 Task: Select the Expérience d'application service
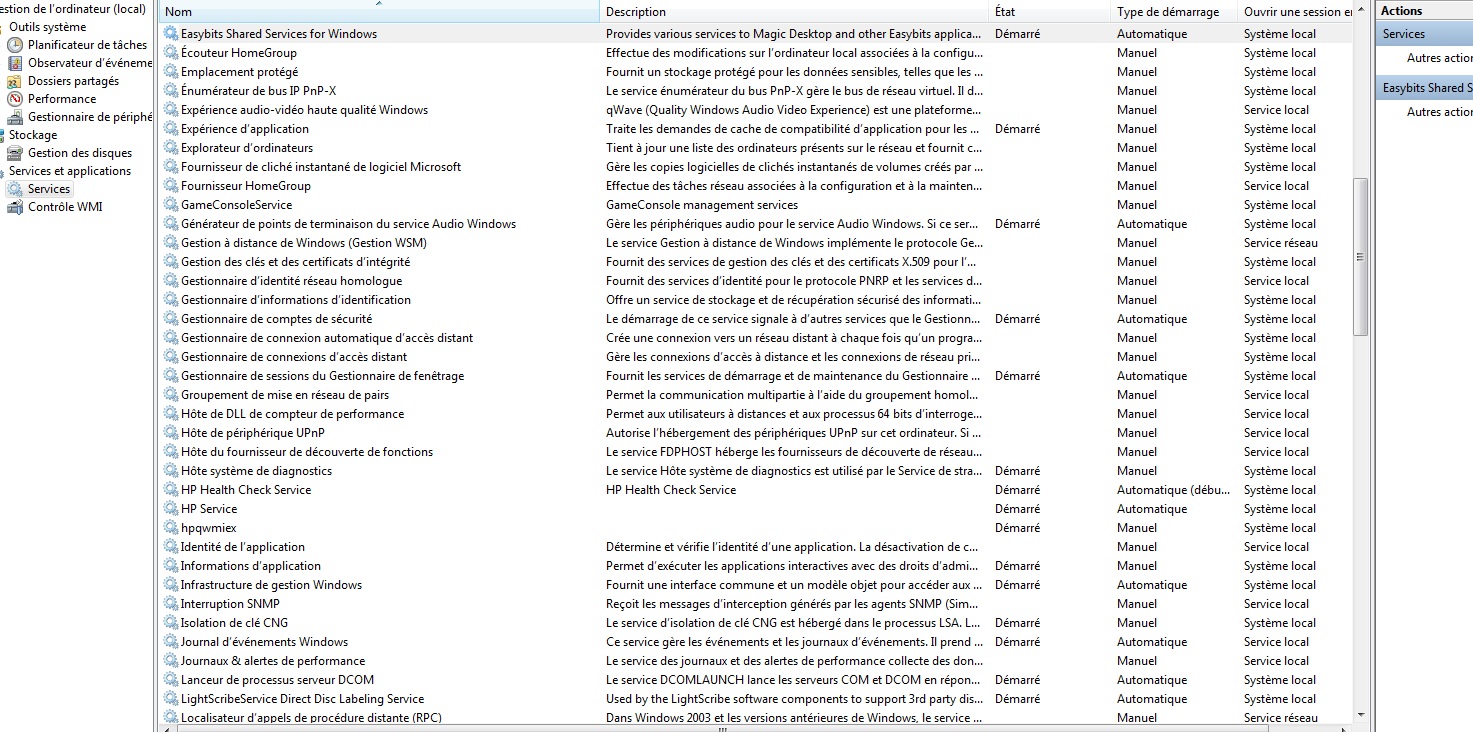tap(245, 129)
